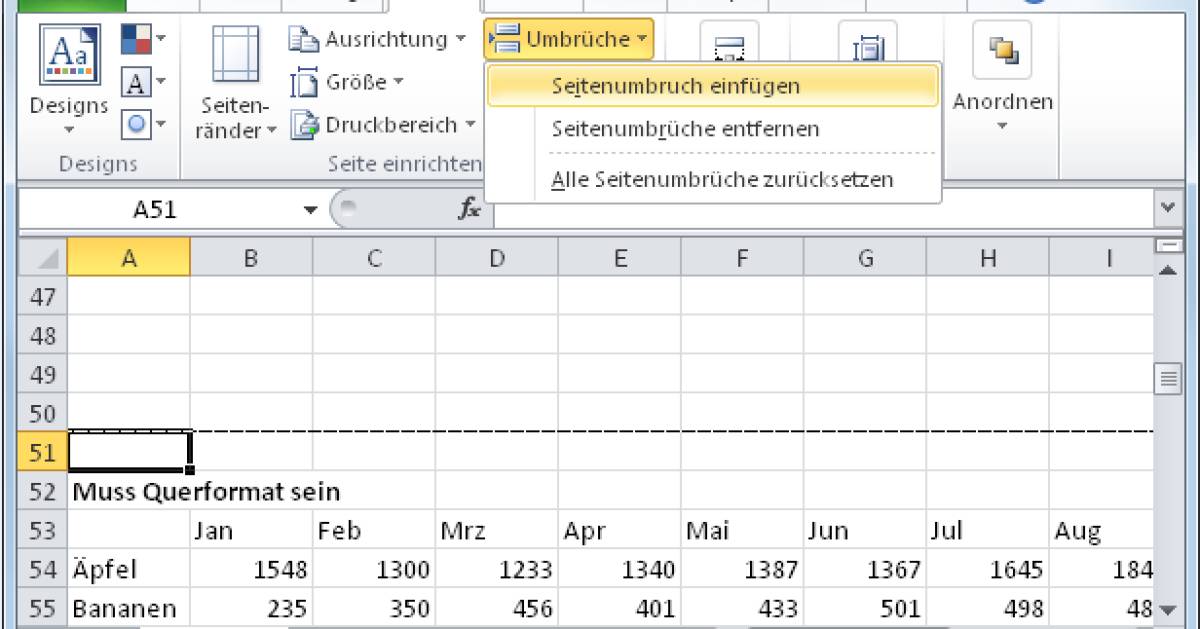Click the Name Box showing A51
This screenshot has width=1200, height=629.
pyautogui.click(x=156, y=211)
